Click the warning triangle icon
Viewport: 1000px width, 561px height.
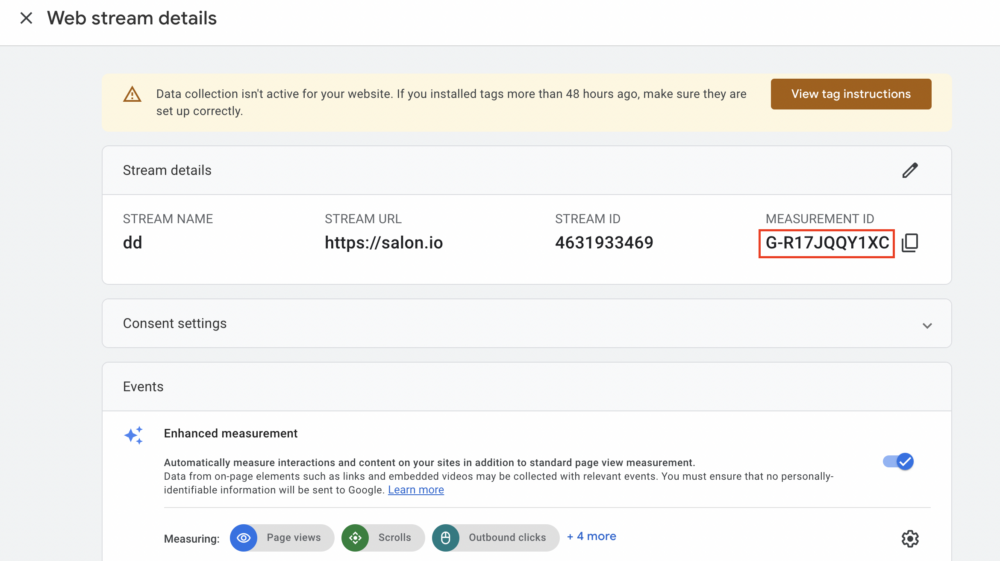132,95
